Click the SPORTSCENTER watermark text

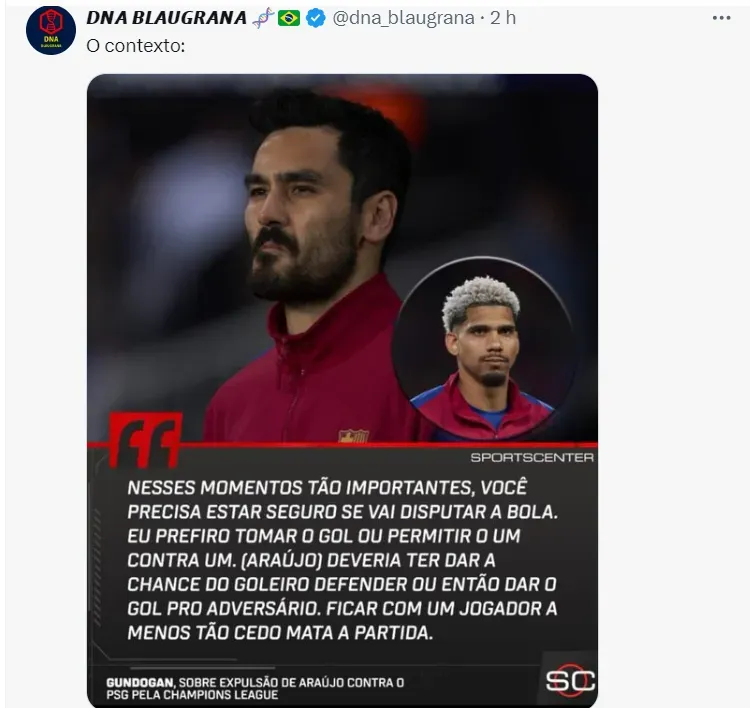[532, 458]
